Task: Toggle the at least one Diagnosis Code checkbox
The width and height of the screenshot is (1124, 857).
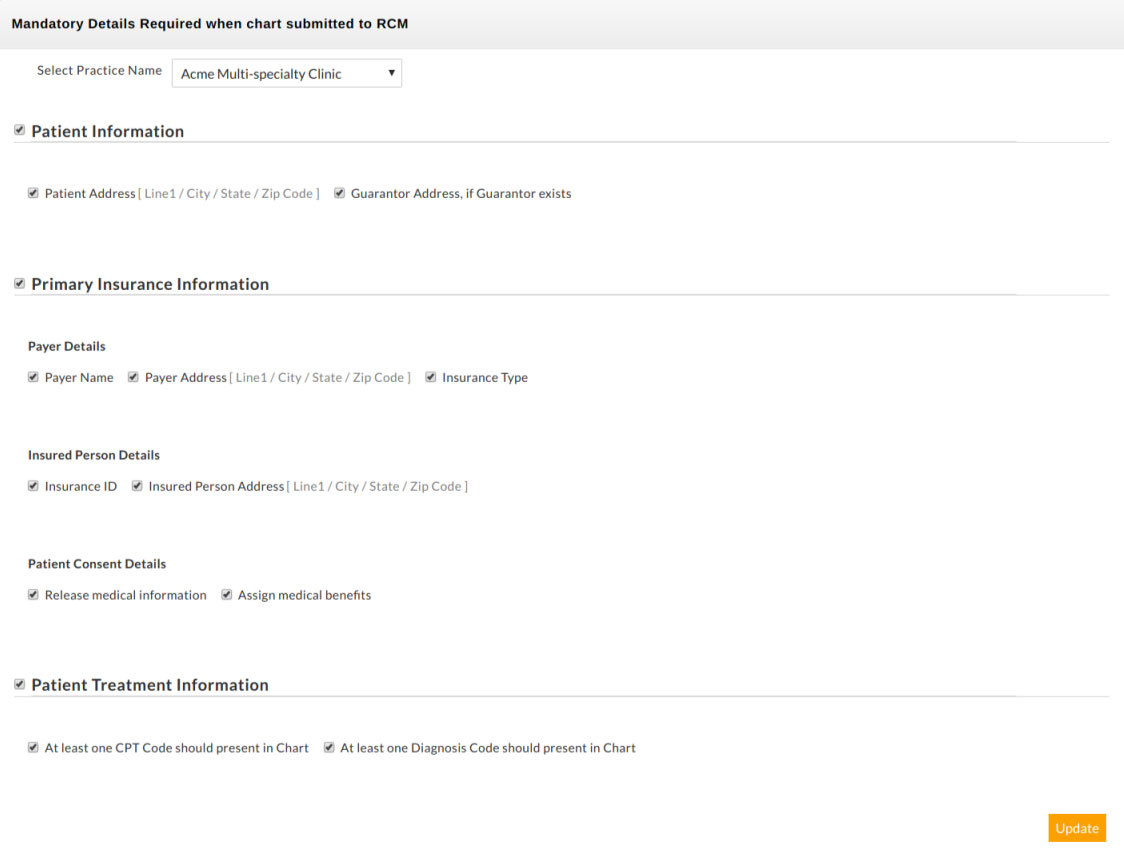Action: 329,747
